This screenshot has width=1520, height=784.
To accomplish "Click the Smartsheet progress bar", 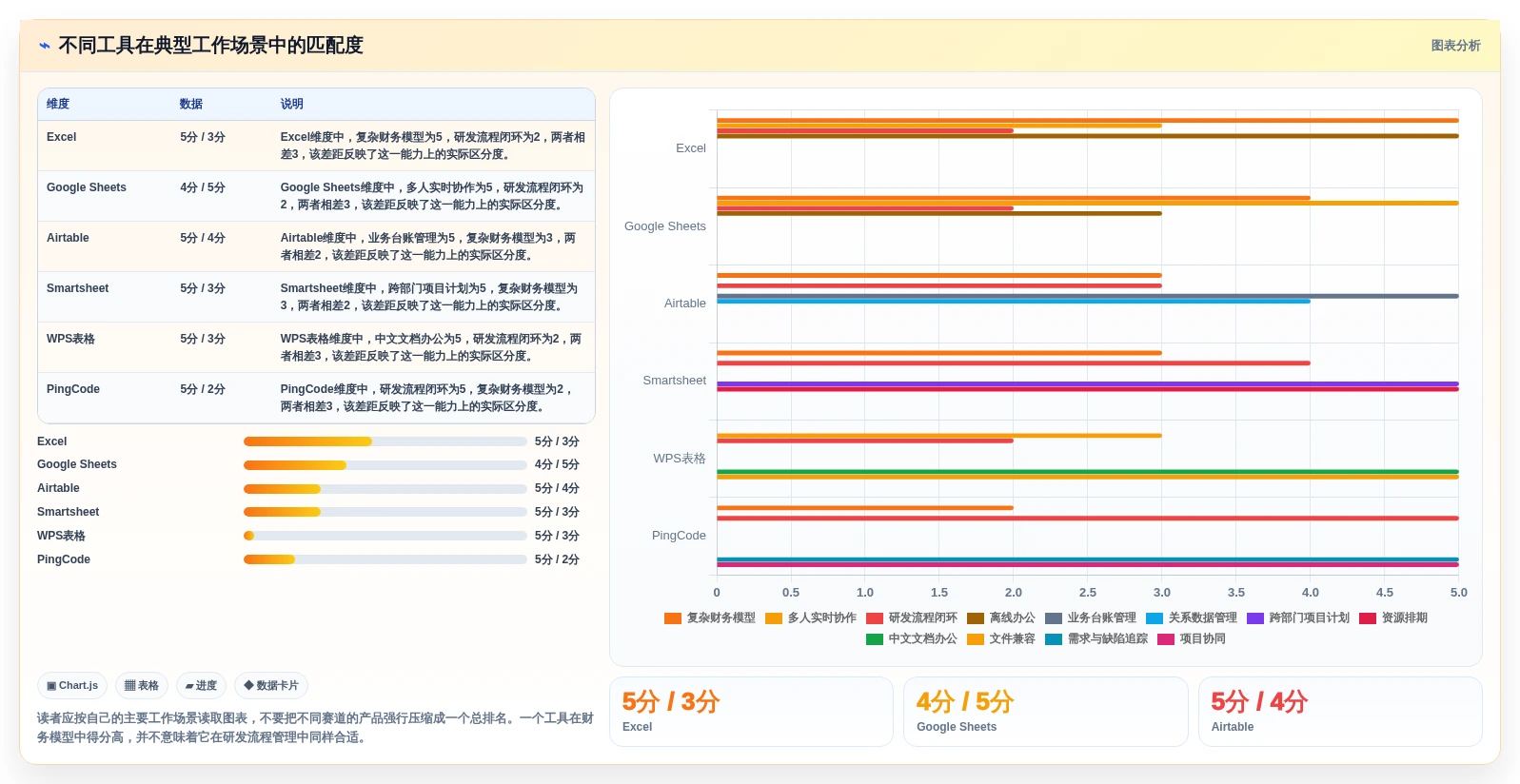I will point(385,512).
